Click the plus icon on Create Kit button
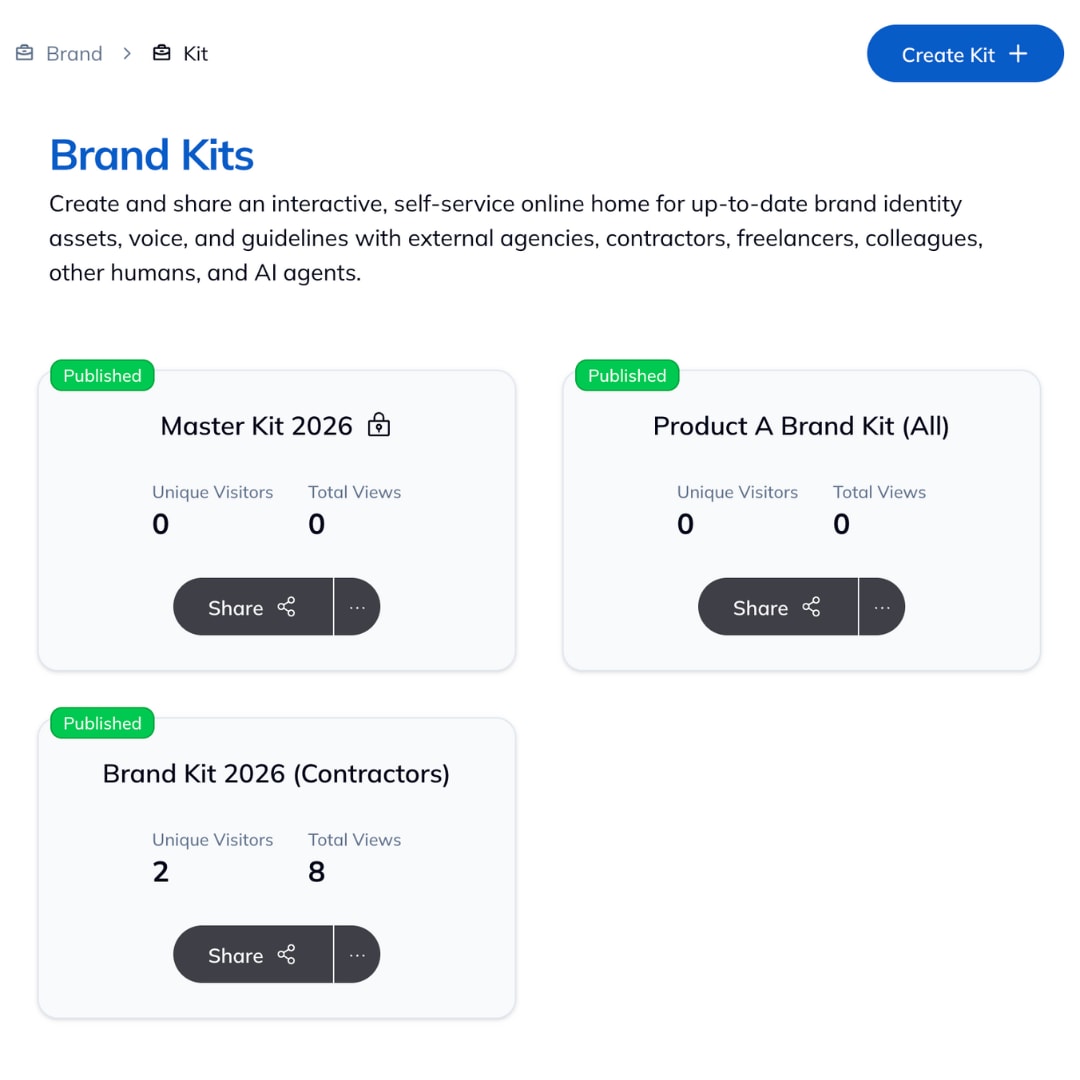 (x=1017, y=53)
